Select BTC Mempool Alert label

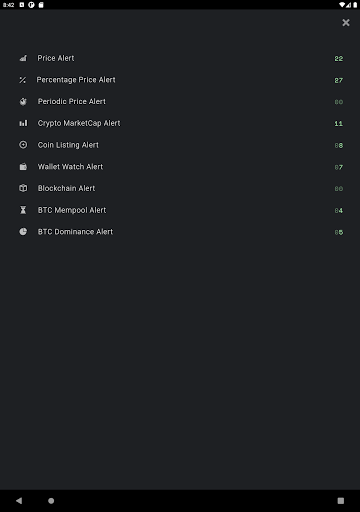click(x=72, y=210)
